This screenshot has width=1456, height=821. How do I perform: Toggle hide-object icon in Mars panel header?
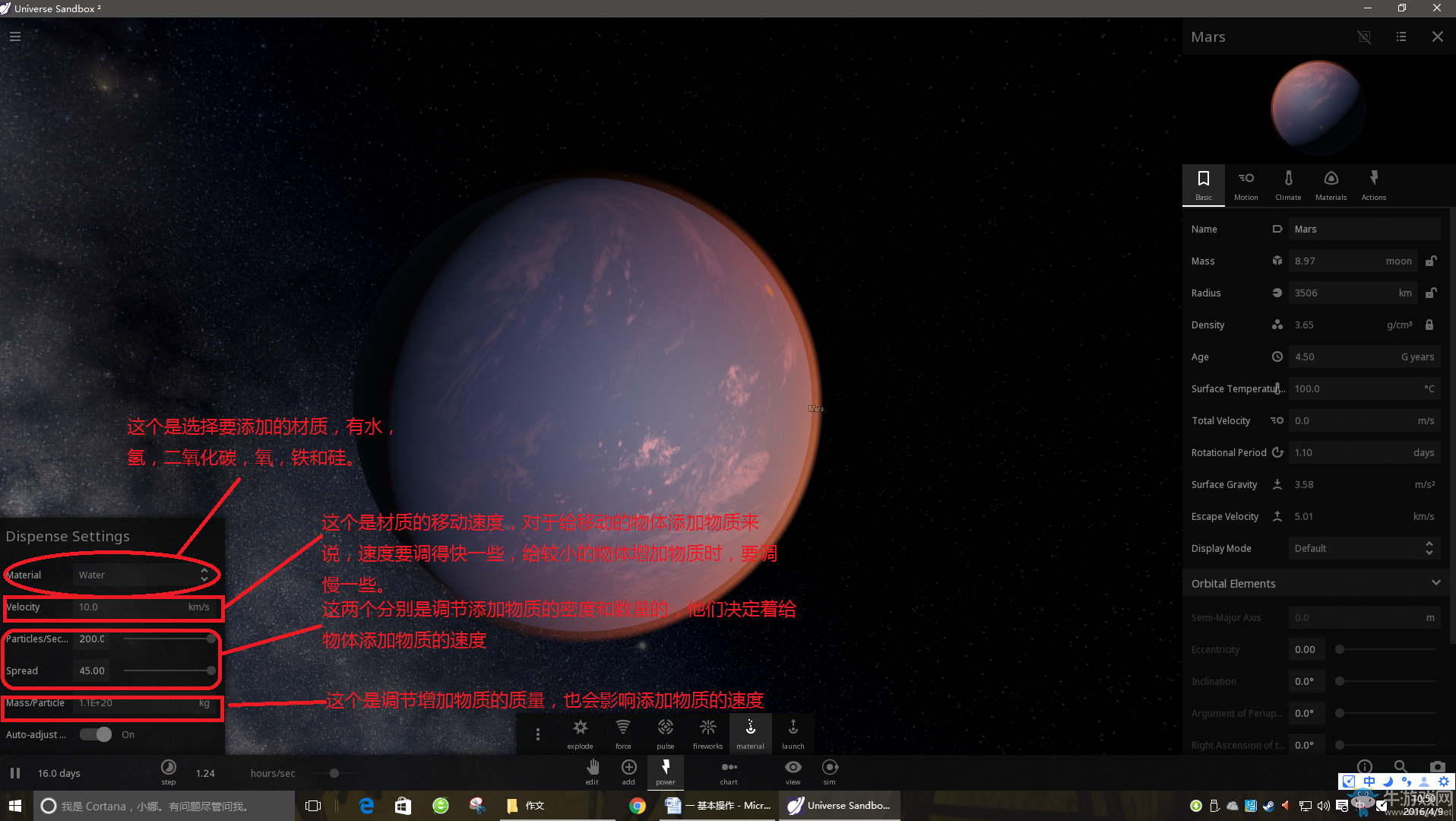coord(1364,36)
